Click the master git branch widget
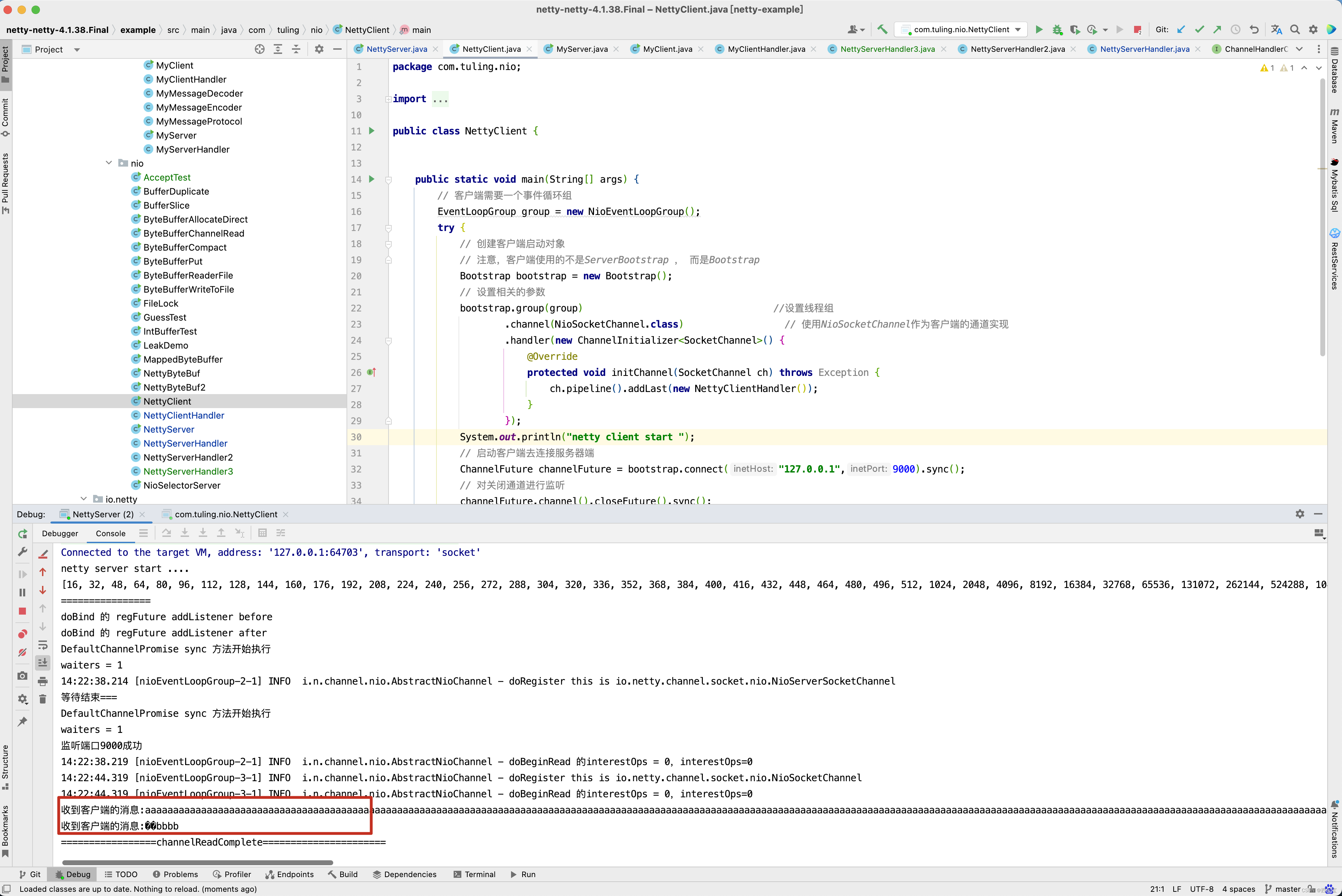This screenshot has width=1342, height=896. 1286,889
